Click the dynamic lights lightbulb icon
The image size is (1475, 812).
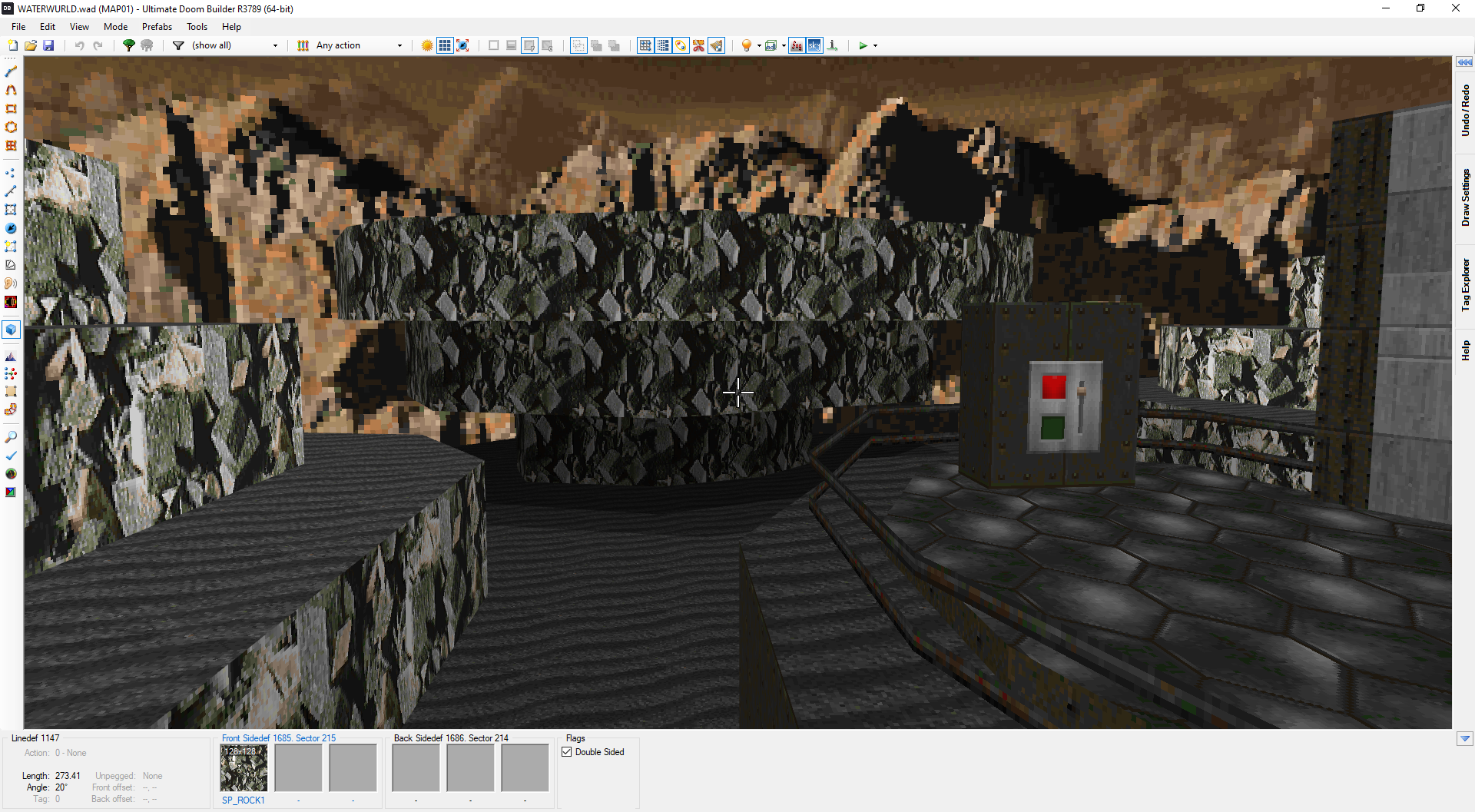(x=746, y=45)
